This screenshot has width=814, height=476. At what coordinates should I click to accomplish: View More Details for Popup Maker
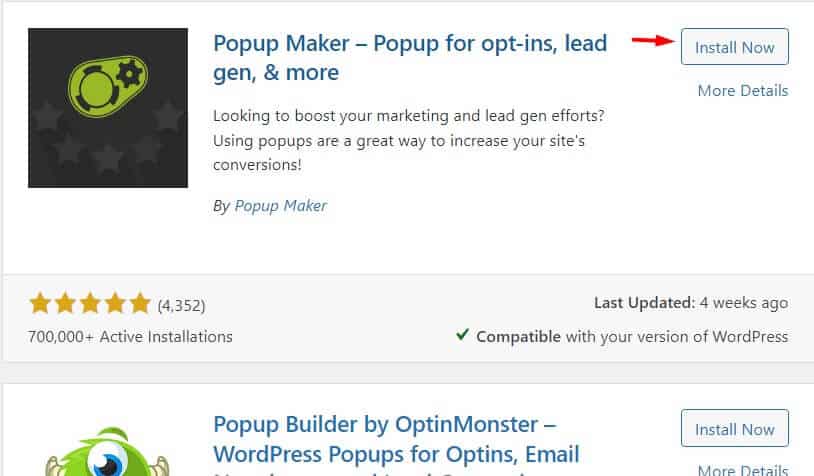pos(743,91)
